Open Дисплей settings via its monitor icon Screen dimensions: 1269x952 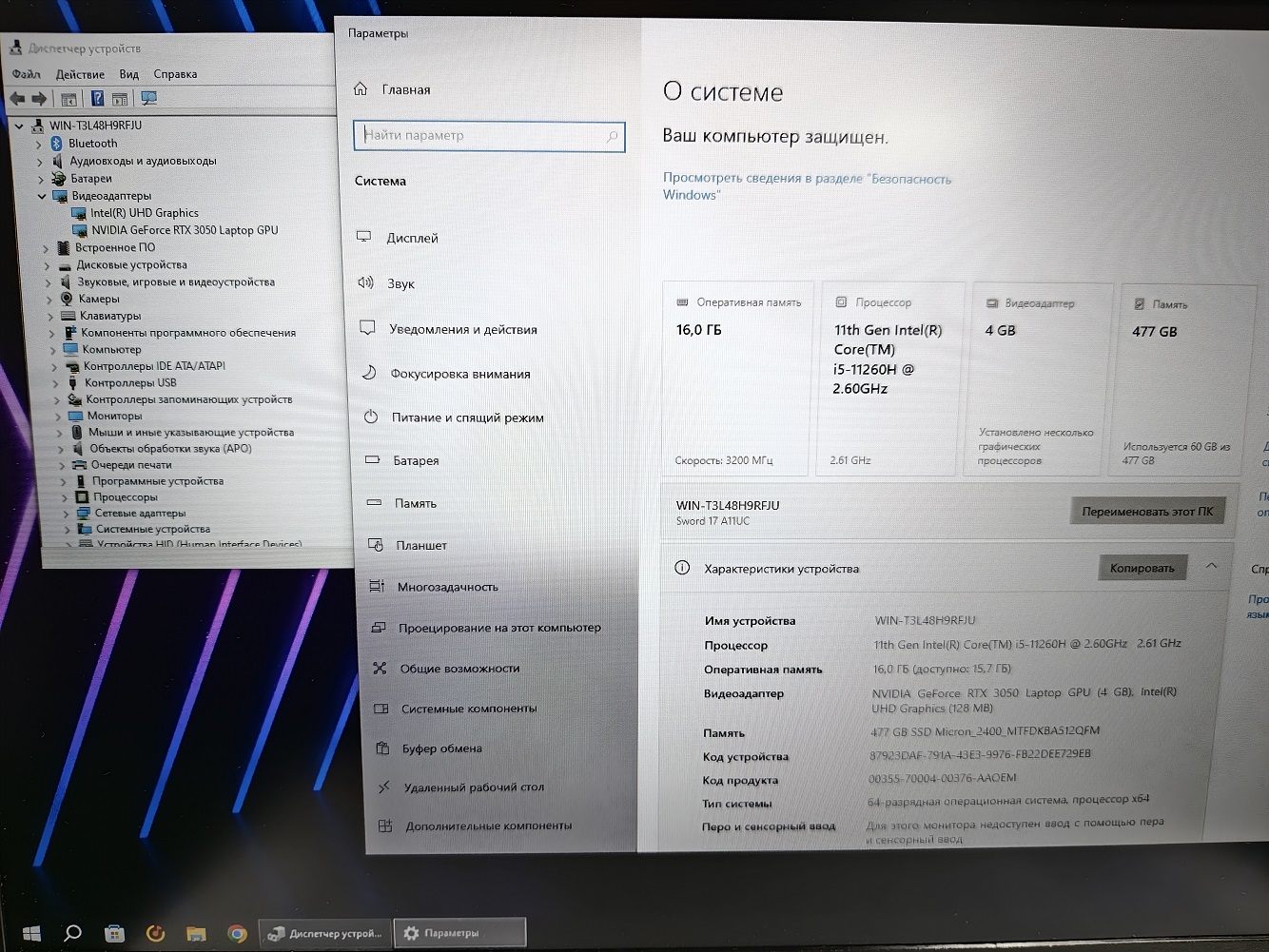click(x=363, y=237)
